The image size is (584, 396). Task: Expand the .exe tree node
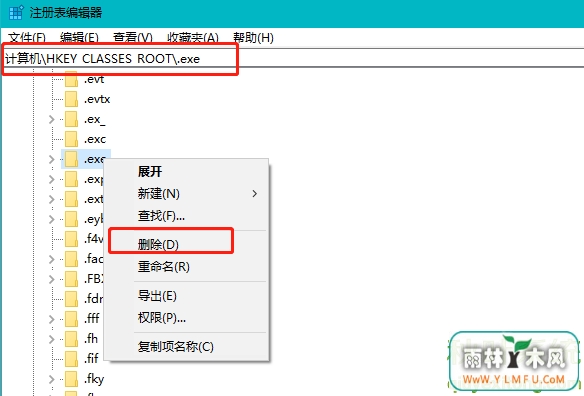click(x=51, y=159)
